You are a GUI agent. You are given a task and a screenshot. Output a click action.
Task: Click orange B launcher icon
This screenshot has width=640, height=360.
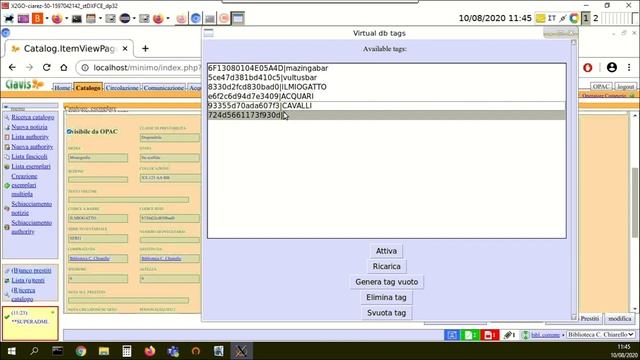pos(38,18)
